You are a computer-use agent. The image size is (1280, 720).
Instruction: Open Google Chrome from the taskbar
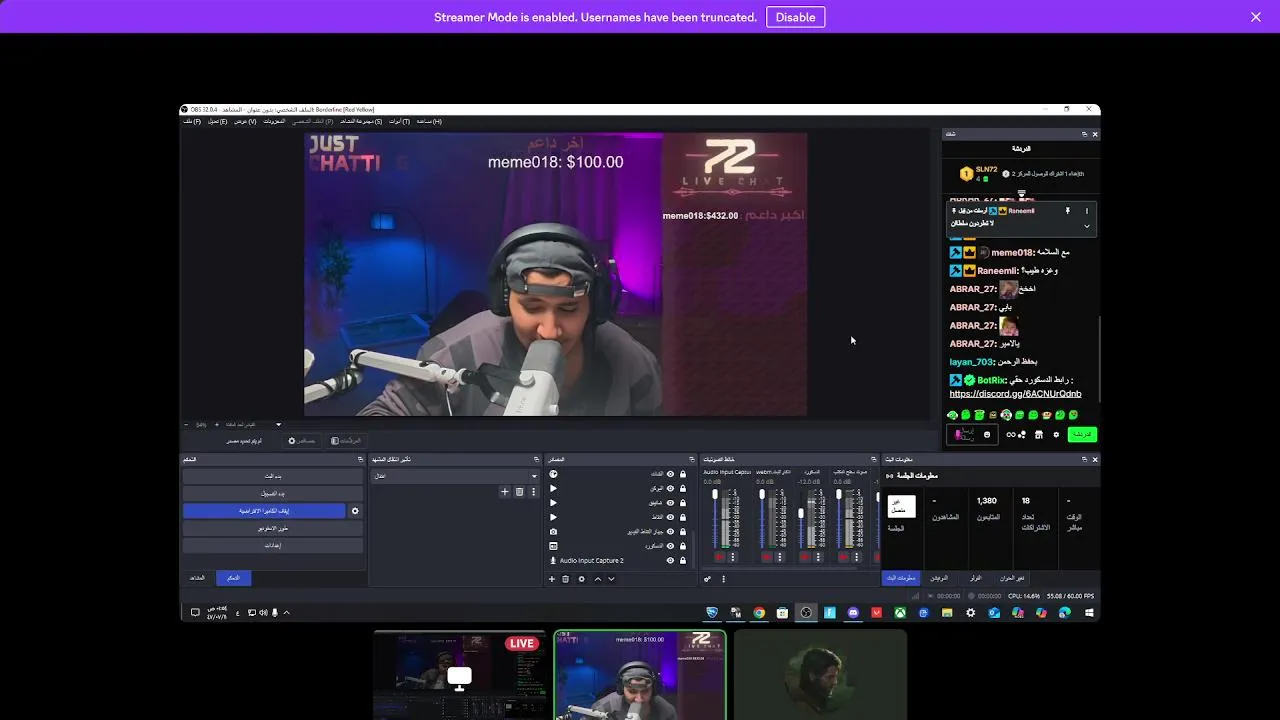pos(759,613)
